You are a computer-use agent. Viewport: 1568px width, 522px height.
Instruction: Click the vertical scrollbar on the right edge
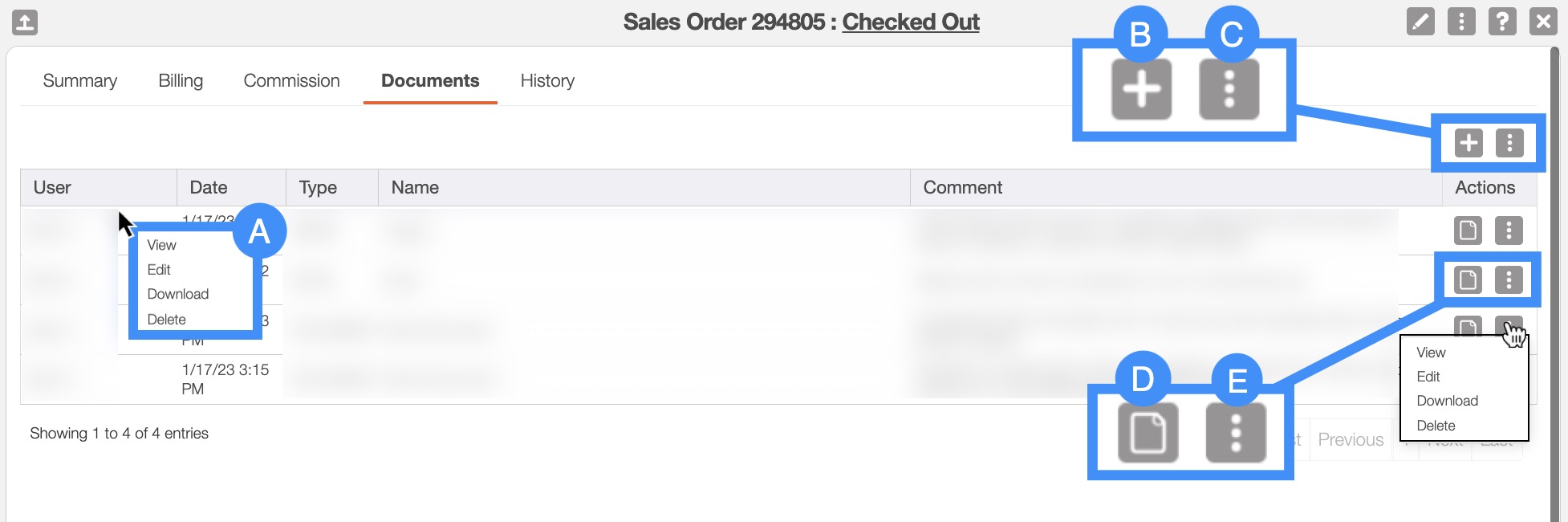click(1554, 281)
